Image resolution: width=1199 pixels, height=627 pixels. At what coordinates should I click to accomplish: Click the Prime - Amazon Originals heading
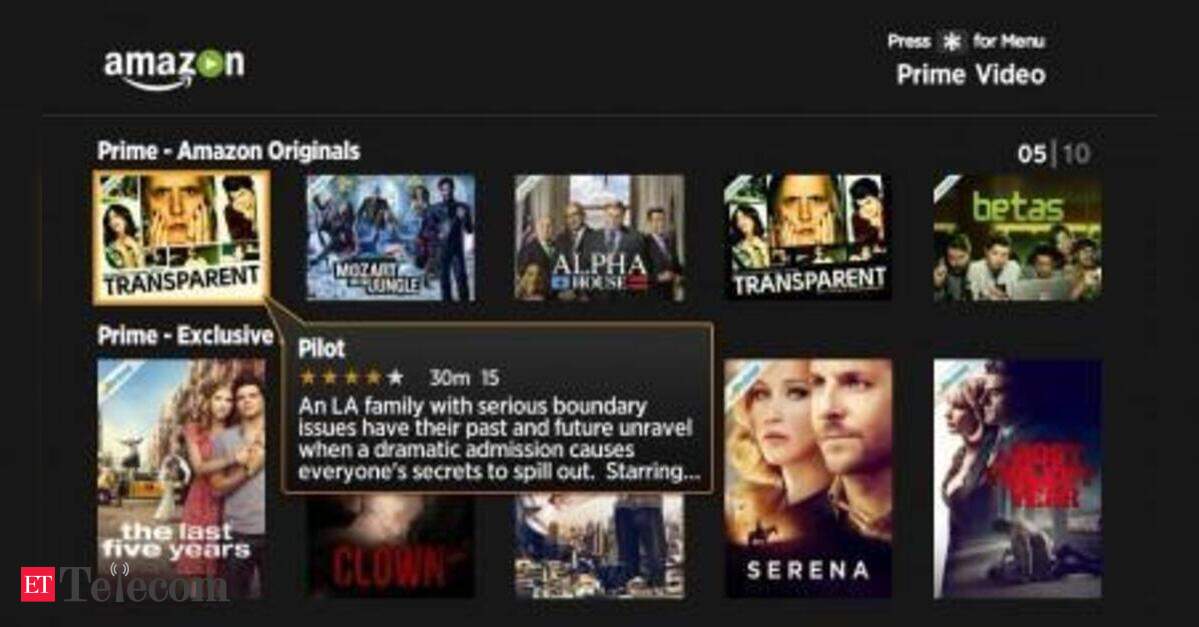point(229,151)
